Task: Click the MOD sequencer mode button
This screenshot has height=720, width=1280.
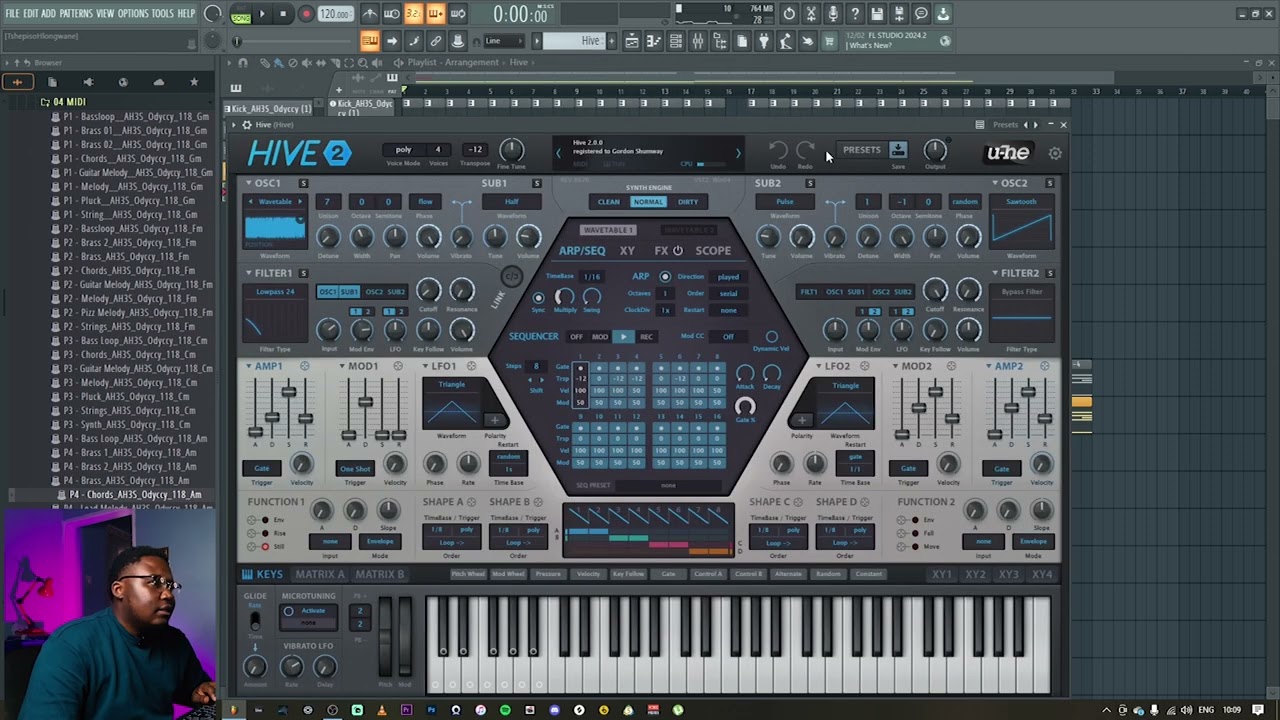Action: 600,337
